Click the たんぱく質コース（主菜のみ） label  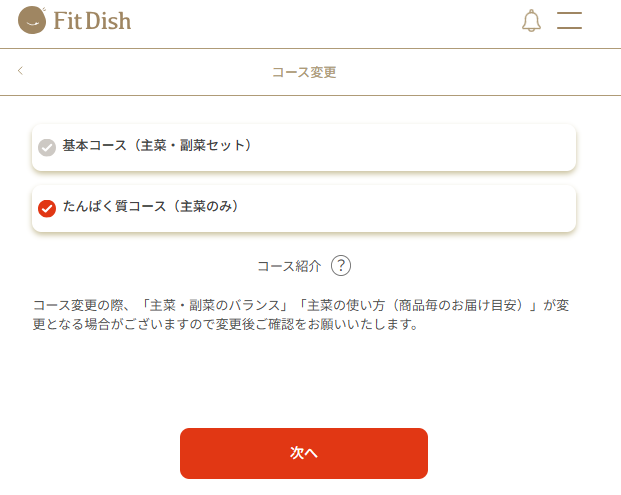[x=150, y=207]
